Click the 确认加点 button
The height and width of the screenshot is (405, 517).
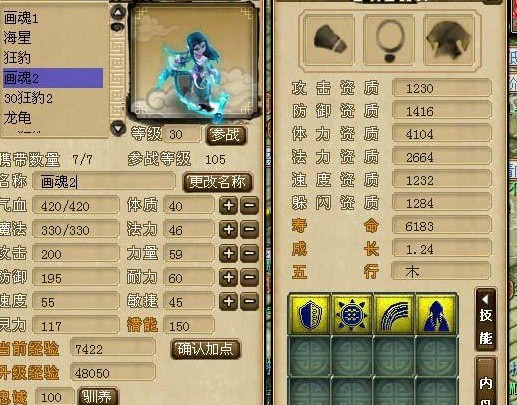pyautogui.click(x=205, y=349)
